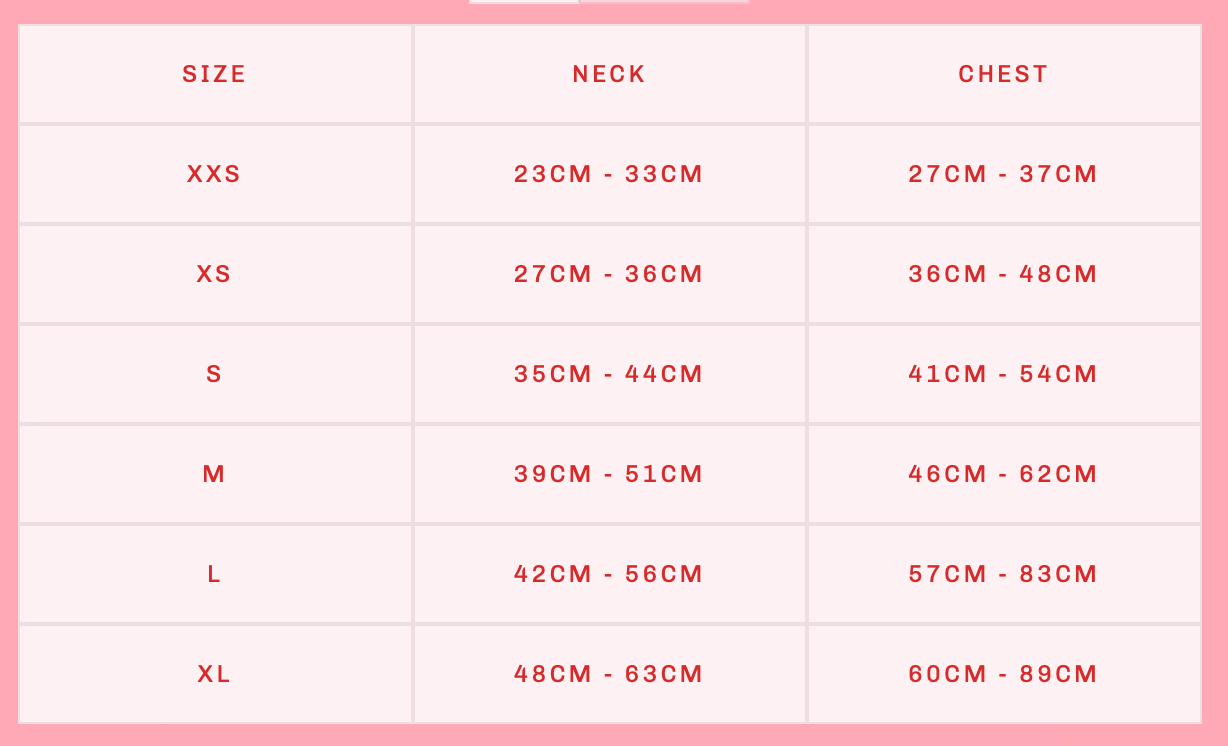The image size is (1228, 746).
Task: Select the XL size cell
Action: pos(214,674)
